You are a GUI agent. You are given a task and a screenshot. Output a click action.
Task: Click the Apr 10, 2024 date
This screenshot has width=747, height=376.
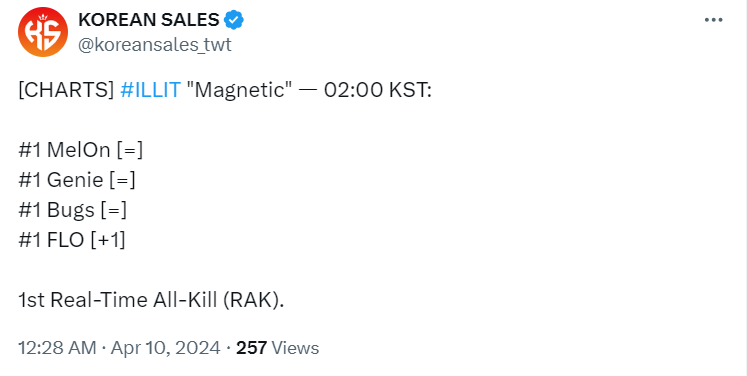[x=165, y=348]
